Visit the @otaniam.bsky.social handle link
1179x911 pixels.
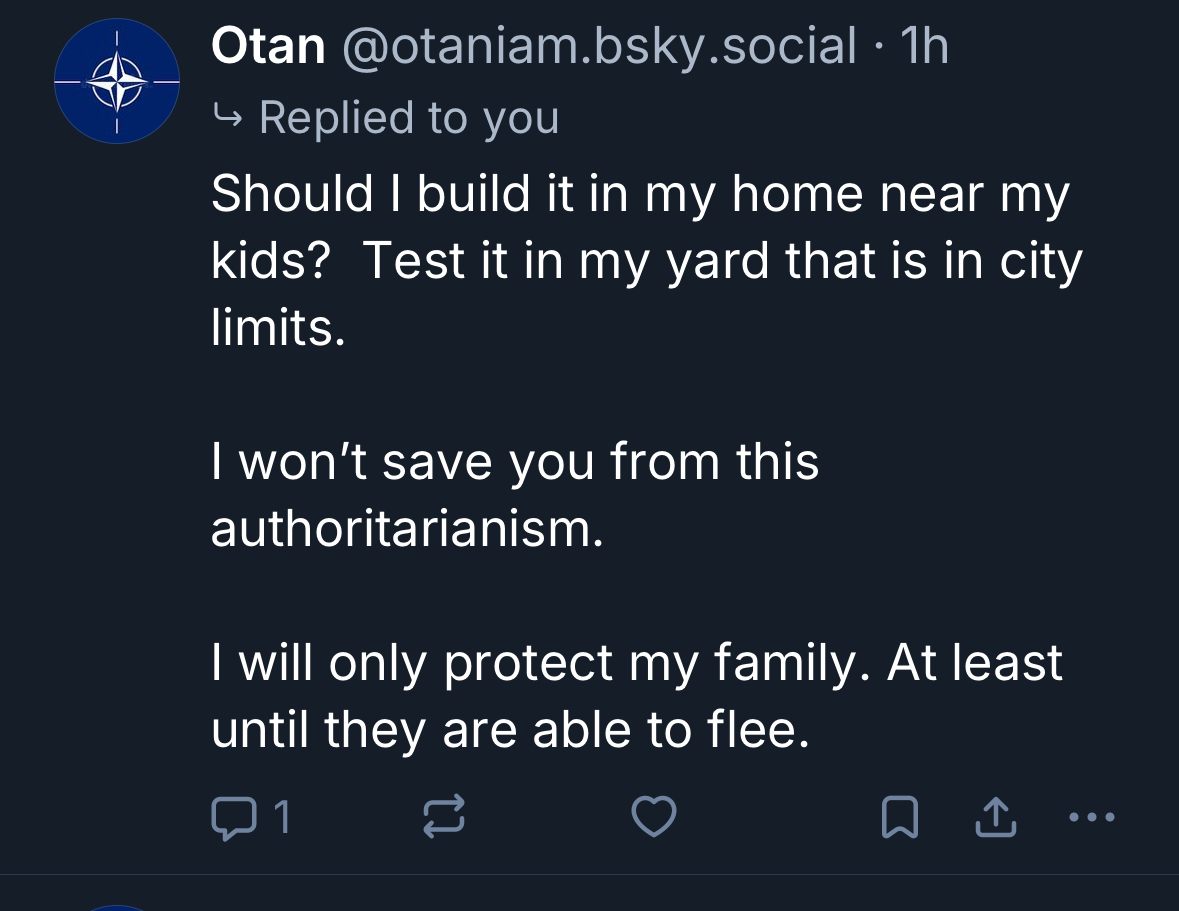(x=599, y=47)
